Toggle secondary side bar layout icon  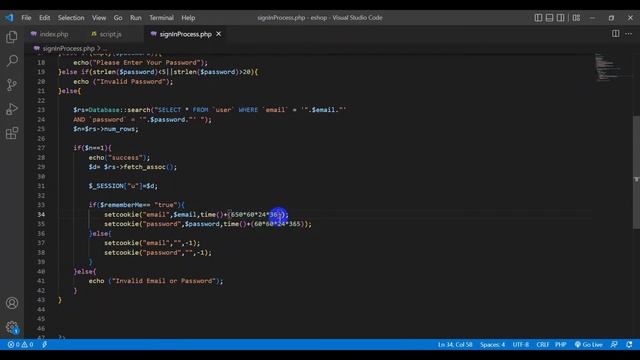(x=560, y=18)
